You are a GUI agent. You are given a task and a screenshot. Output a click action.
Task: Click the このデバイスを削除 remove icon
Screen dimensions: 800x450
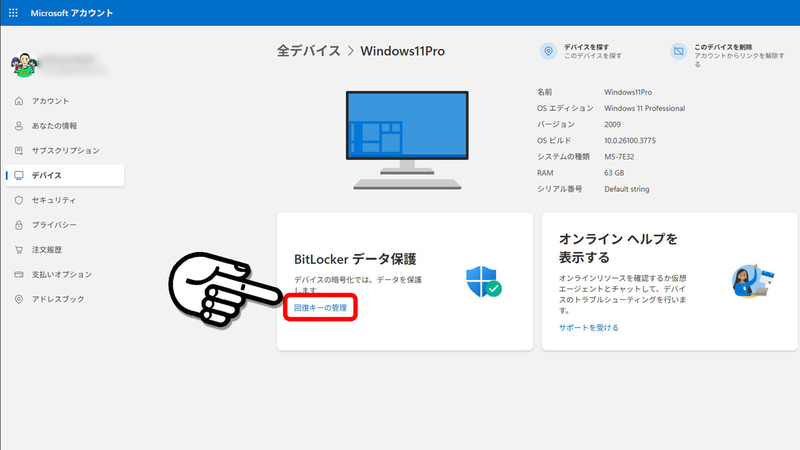(679, 51)
